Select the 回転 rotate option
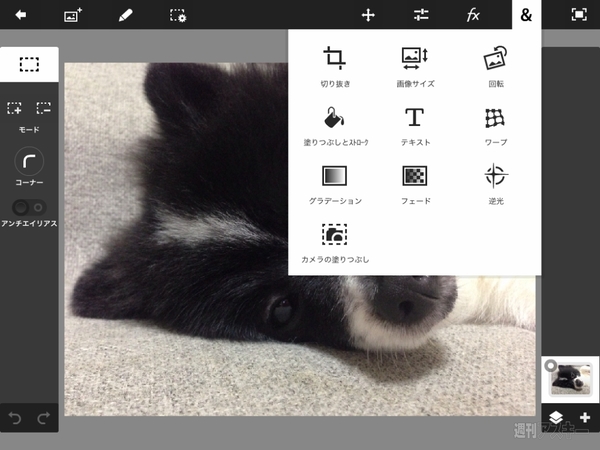The height and width of the screenshot is (450, 600). tap(496, 67)
